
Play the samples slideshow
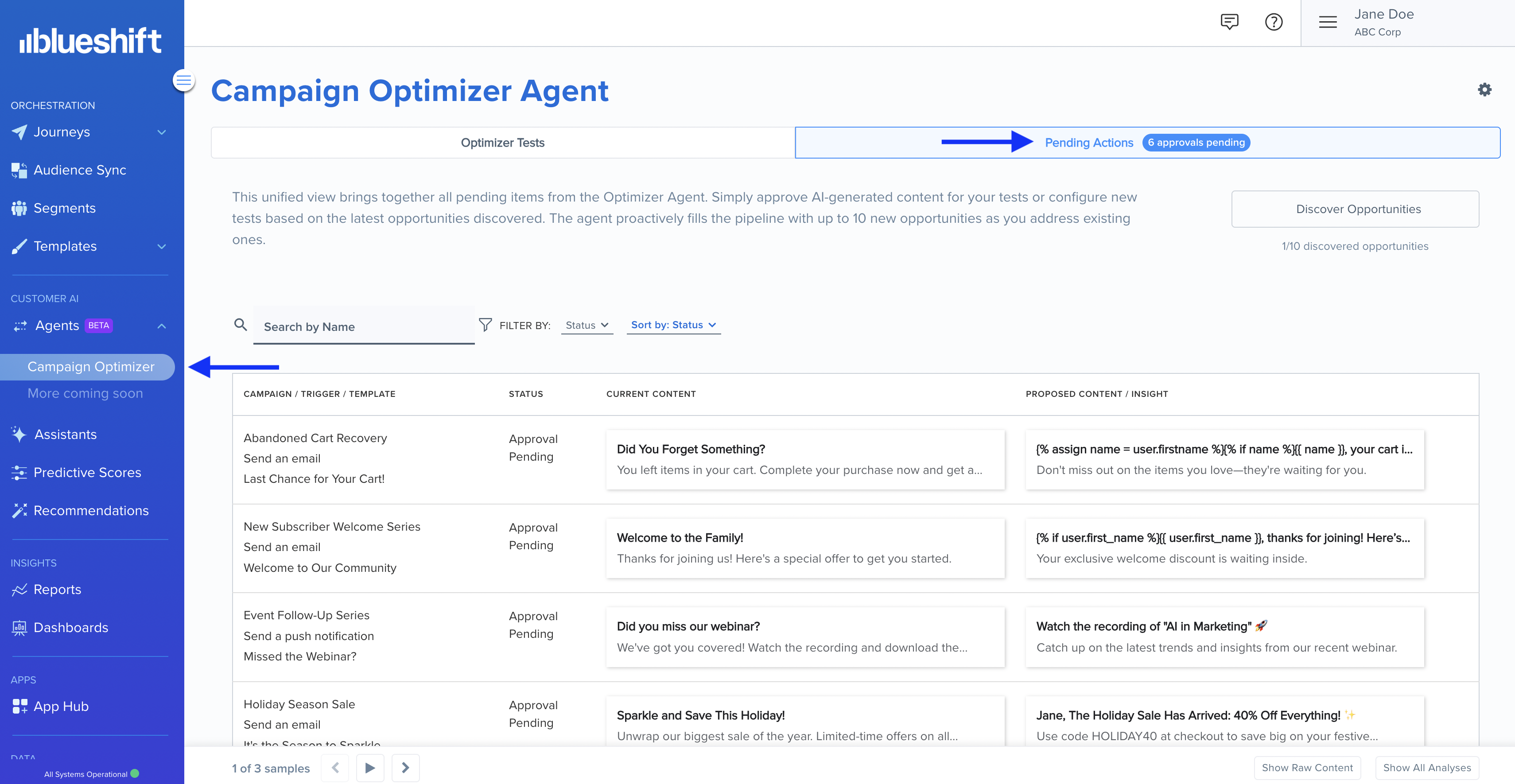coord(370,768)
